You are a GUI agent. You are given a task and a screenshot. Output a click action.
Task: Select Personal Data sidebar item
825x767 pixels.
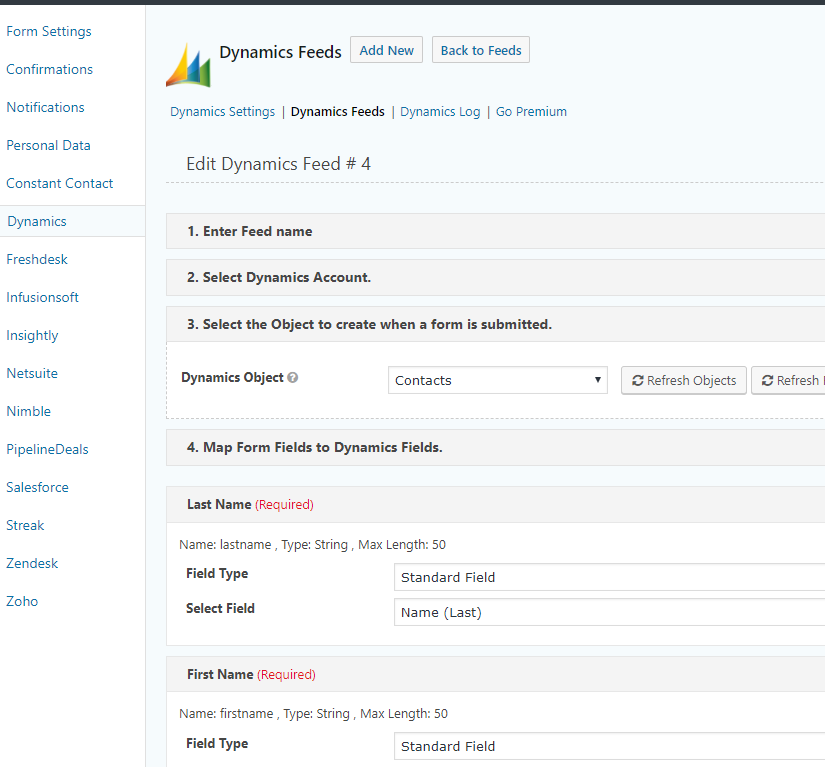(48, 145)
